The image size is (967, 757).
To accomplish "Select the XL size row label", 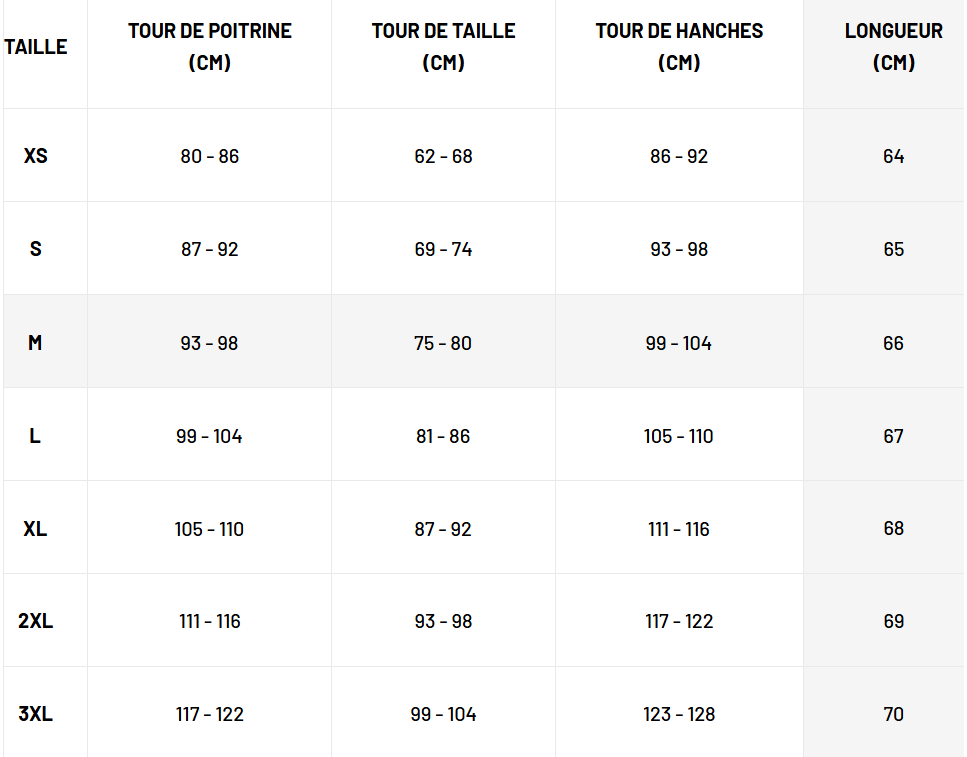I will point(36,529).
